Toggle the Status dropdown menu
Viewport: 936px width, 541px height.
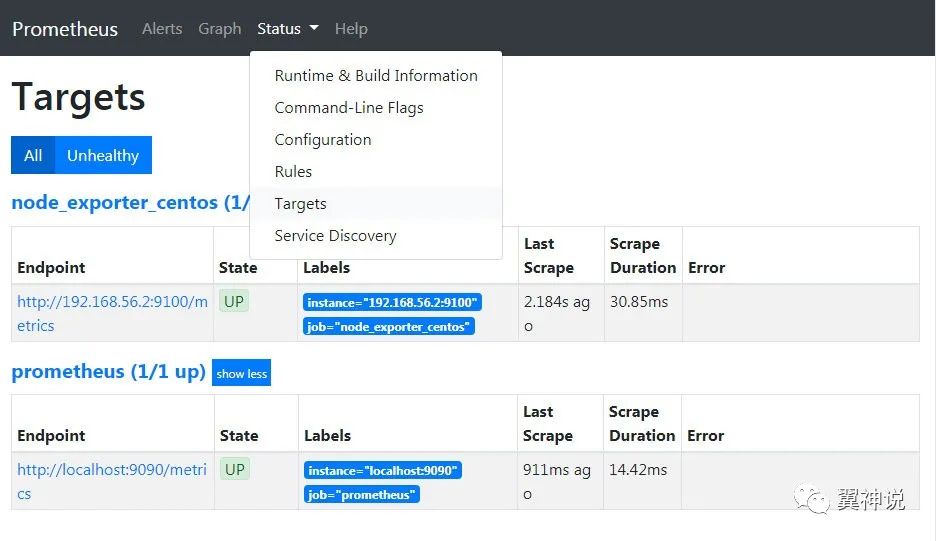tap(288, 29)
